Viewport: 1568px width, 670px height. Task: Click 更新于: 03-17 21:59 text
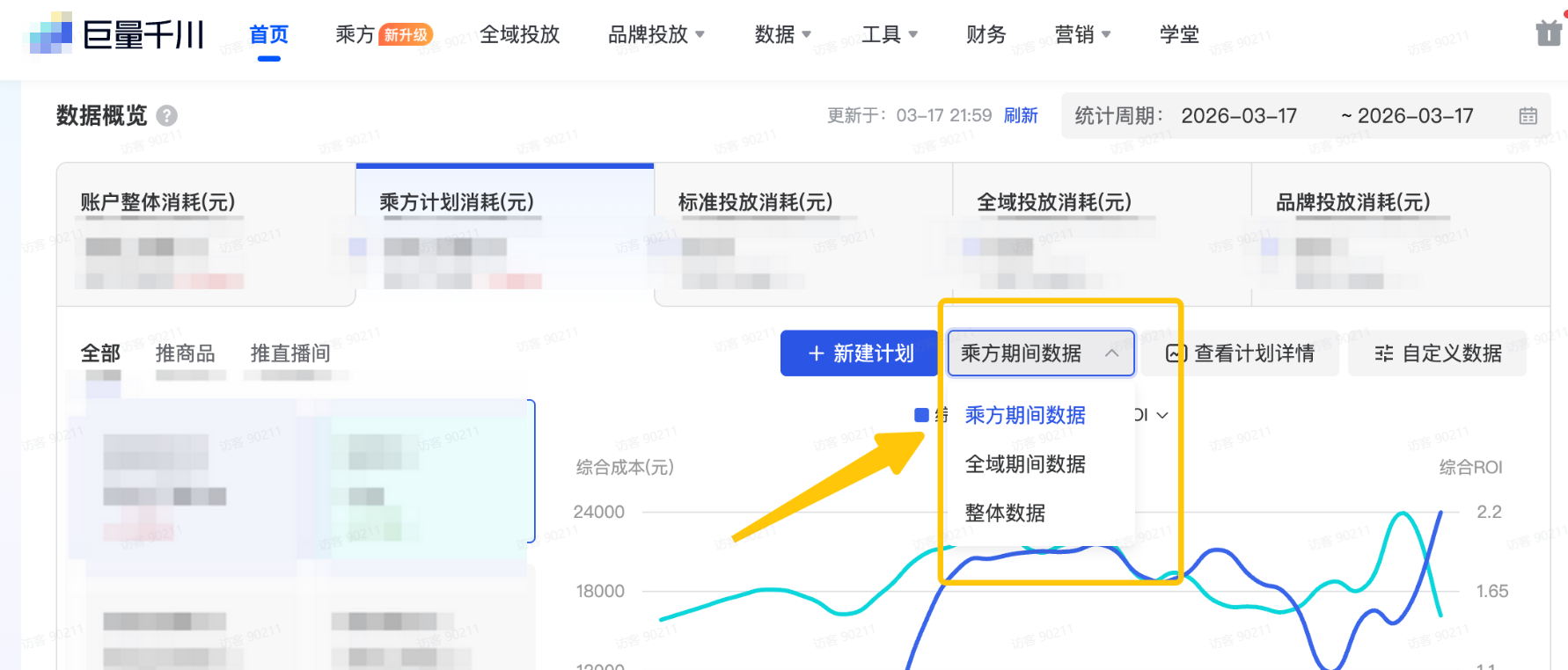pyautogui.click(x=909, y=116)
